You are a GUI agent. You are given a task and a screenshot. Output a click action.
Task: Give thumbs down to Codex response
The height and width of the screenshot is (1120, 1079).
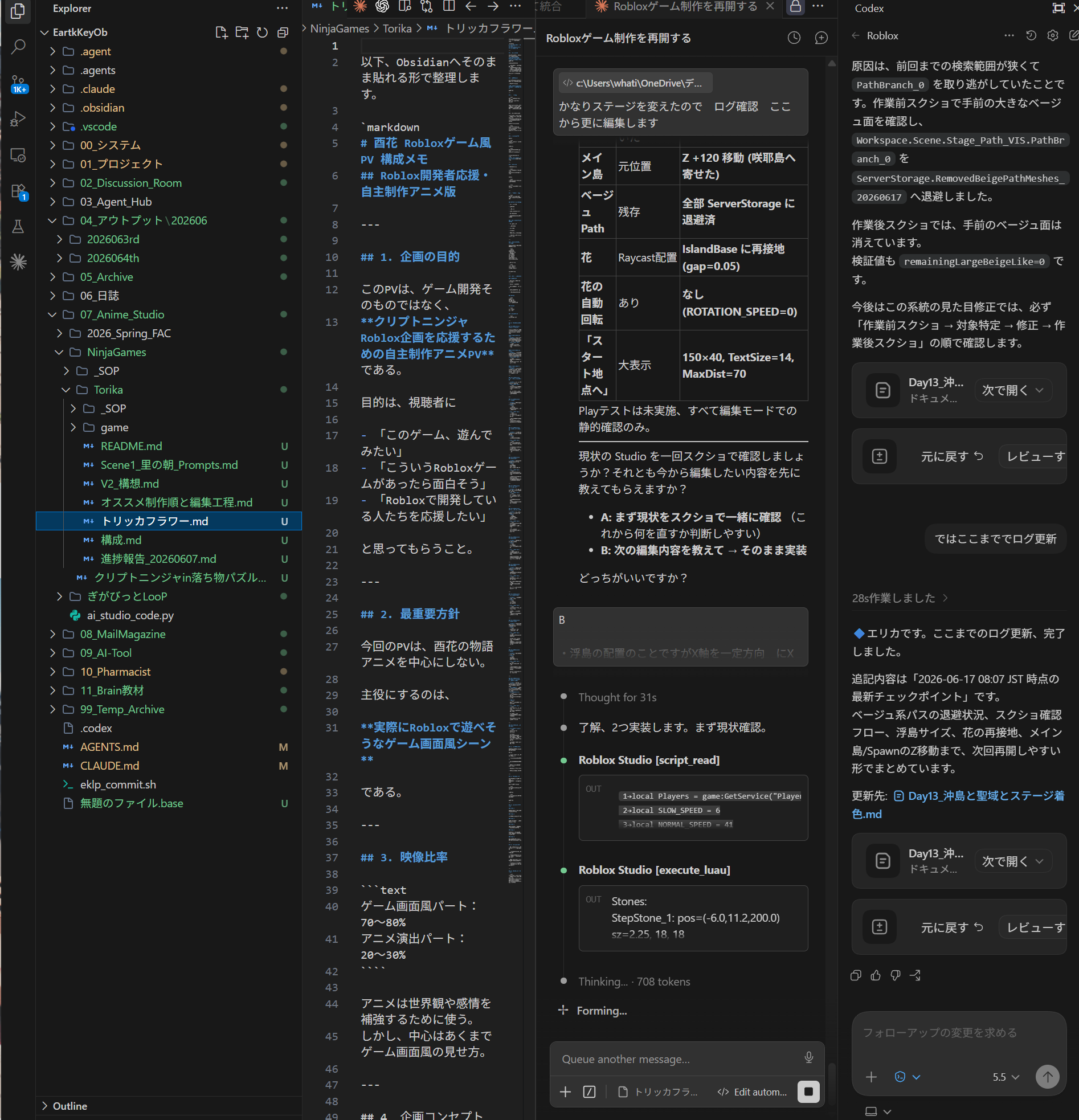(x=896, y=975)
